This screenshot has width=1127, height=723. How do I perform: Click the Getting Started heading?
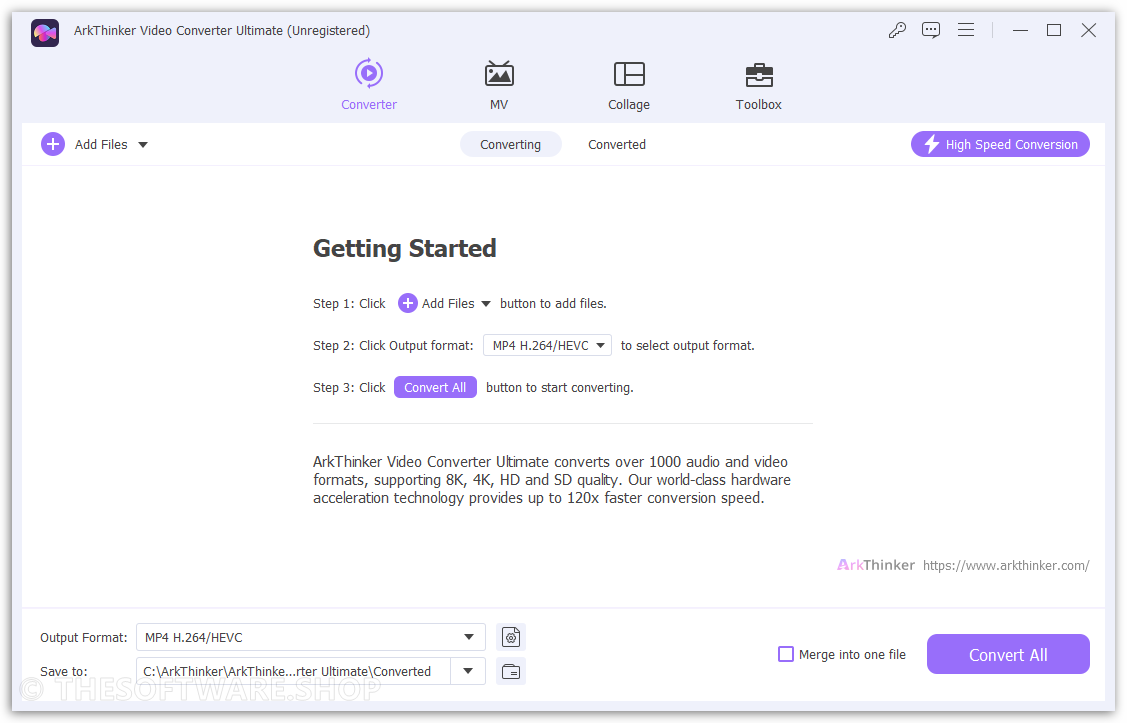[x=405, y=249]
